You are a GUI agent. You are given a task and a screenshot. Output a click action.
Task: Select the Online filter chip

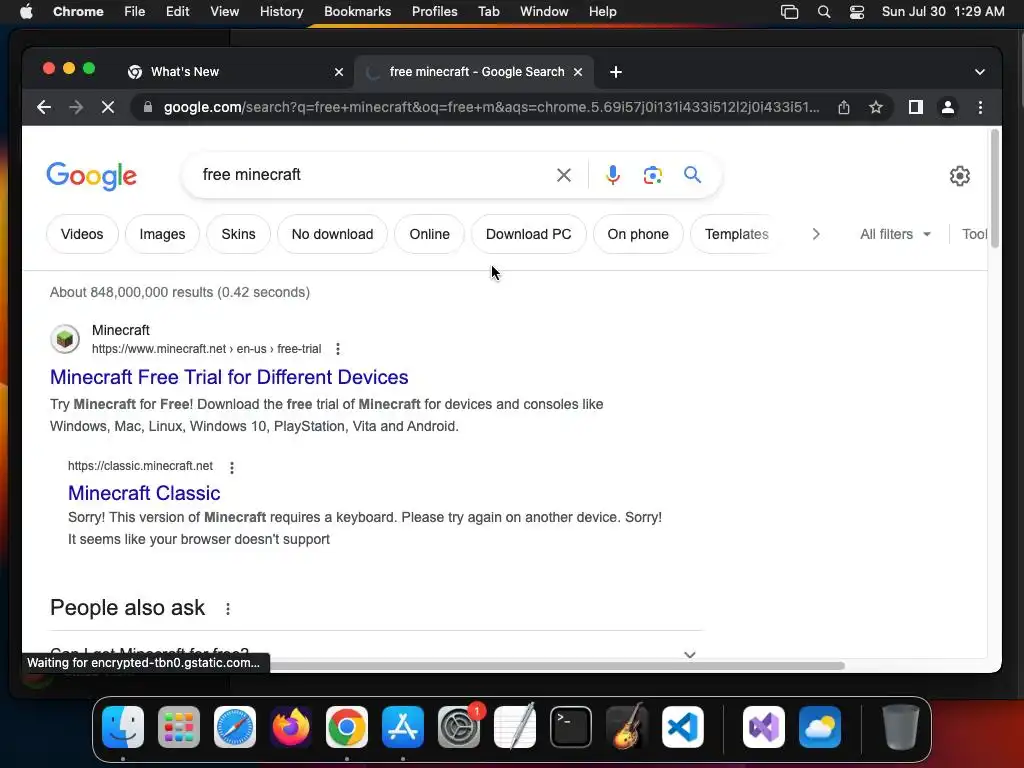(430, 234)
